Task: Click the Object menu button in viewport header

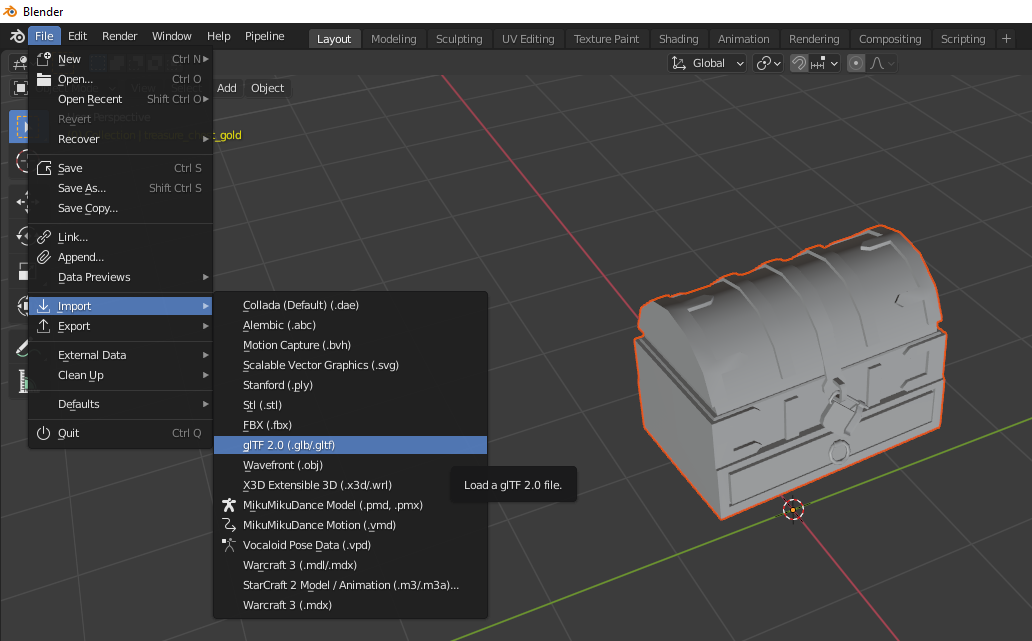Action: (x=267, y=88)
